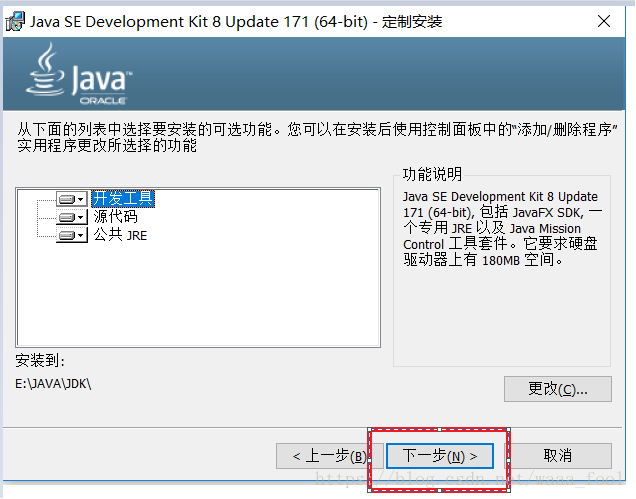The width and height of the screenshot is (636, 499).
Task: Open the 公共 JRE feature drive dropdown
Action: click(72, 235)
